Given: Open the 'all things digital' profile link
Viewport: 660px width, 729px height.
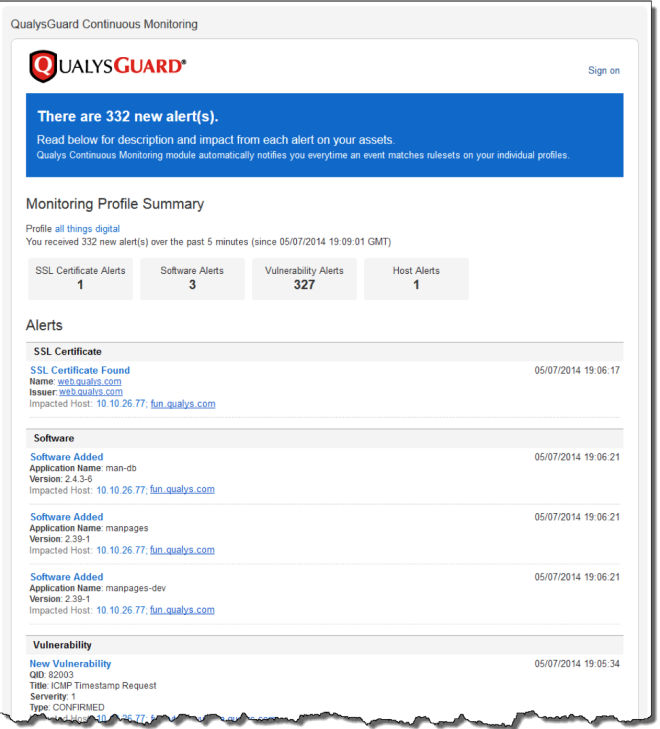Looking at the screenshot, I should point(87,229).
